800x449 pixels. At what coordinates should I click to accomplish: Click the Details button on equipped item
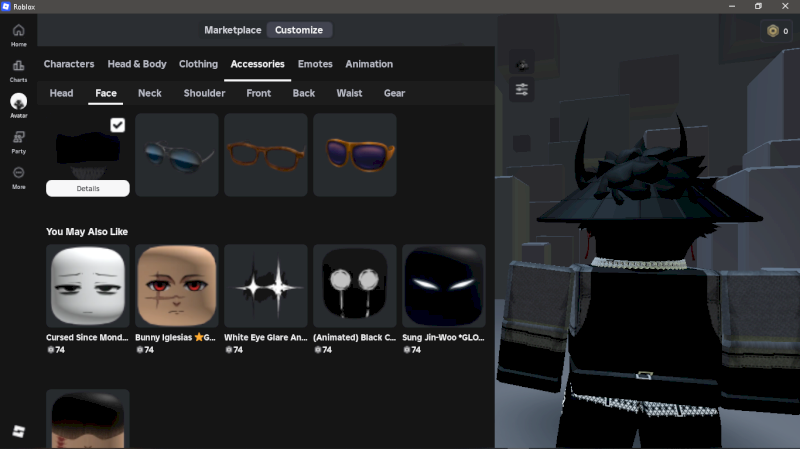click(88, 188)
